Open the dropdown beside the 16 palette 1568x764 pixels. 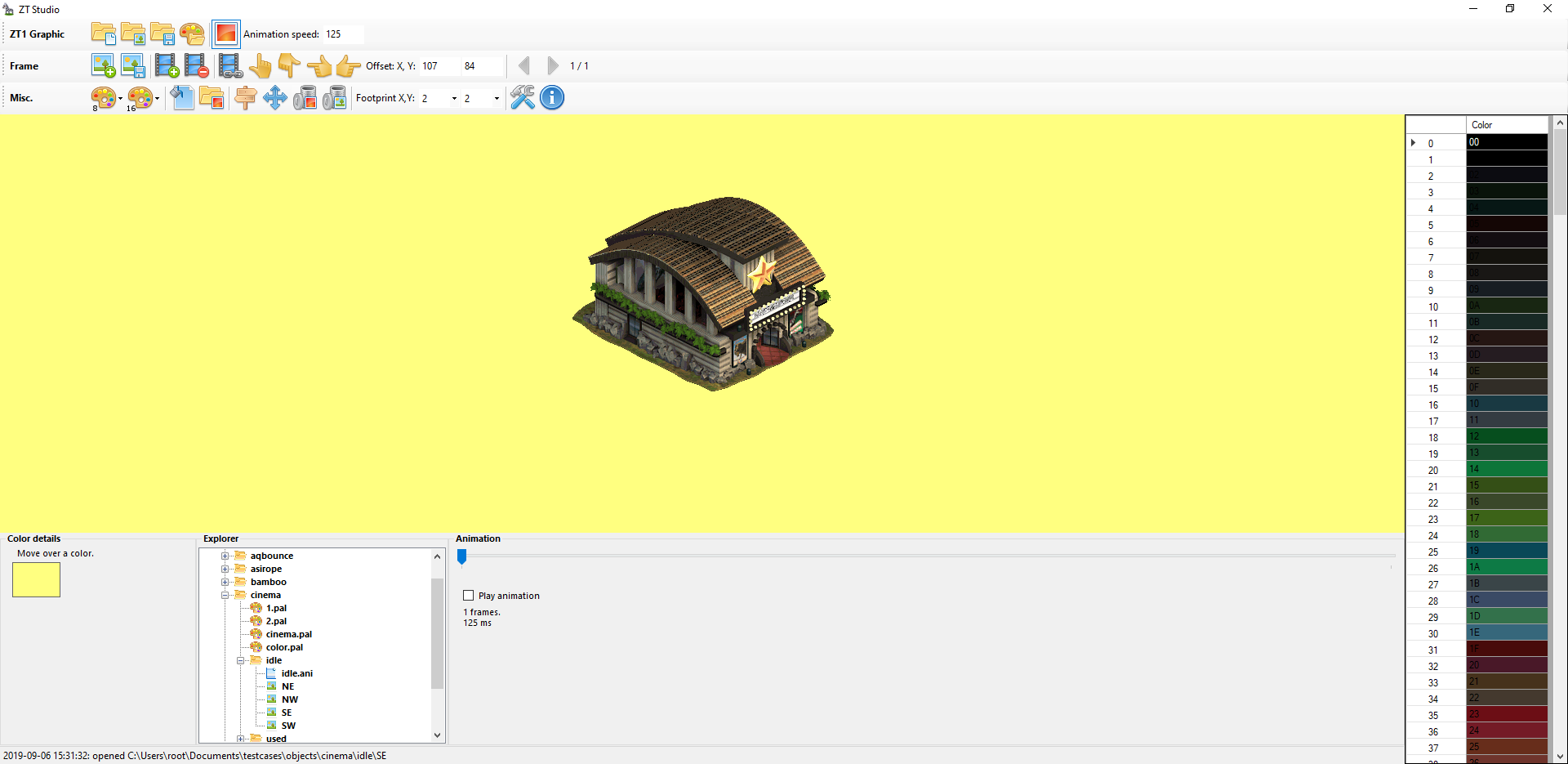pyautogui.click(x=157, y=98)
